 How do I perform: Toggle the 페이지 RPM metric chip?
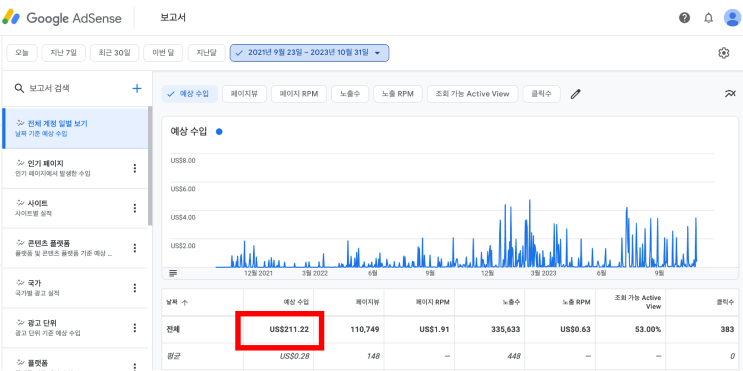(299, 94)
